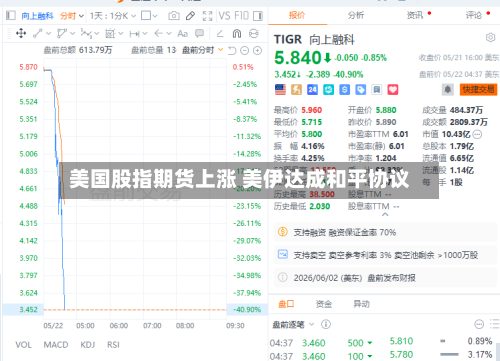Select the wave pattern drawing tool
The height and width of the screenshot is (361, 500).
point(86,33)
